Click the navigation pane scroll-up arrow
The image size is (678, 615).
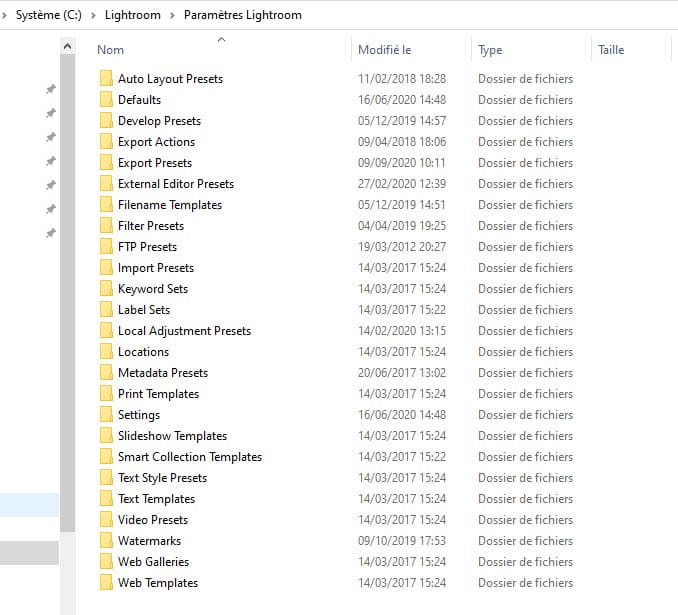pos(67,46)
